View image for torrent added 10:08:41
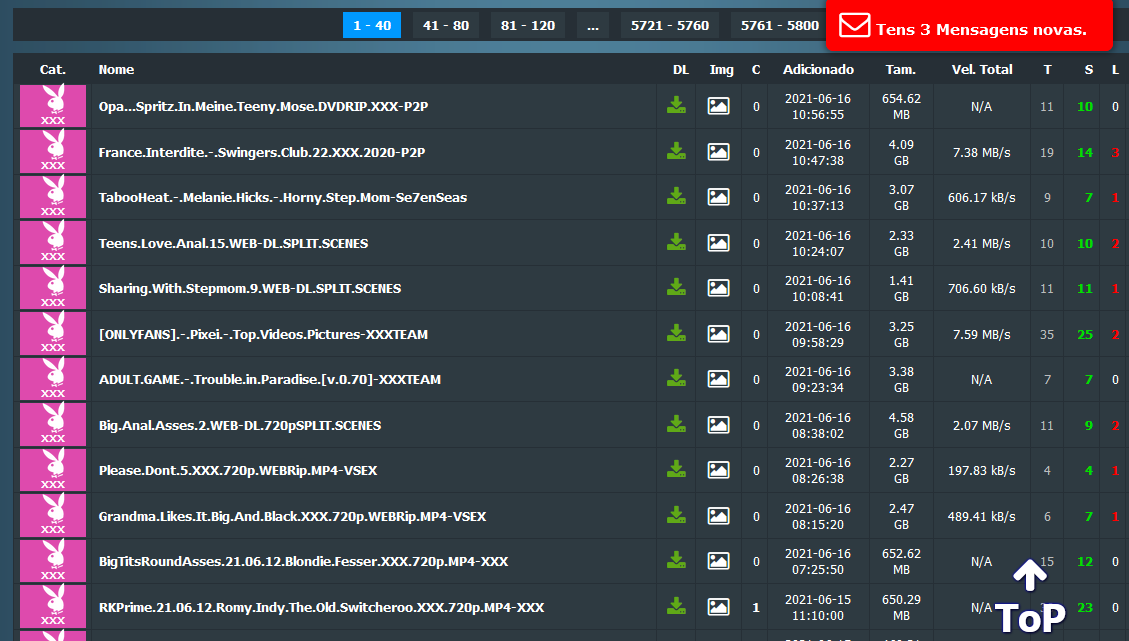Image resolution: width=1129 pixels, height=641 pixels. tap(719, 288)
